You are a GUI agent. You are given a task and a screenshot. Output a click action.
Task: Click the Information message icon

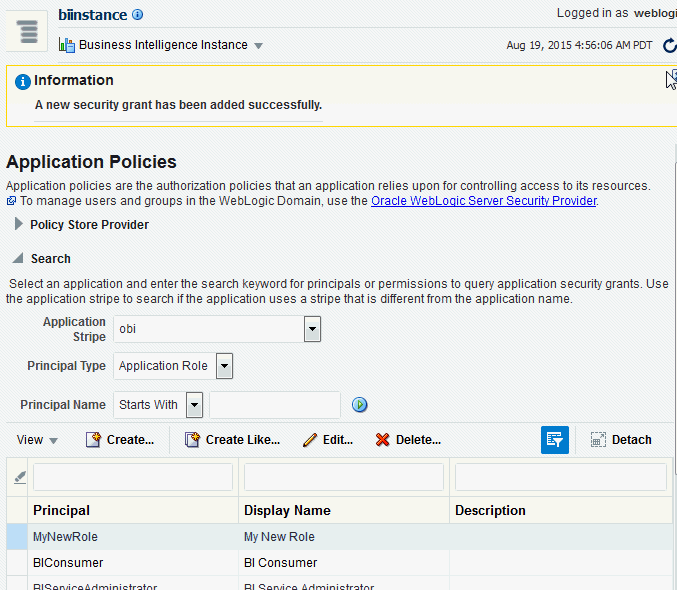pyautogui.click(x=22, y=81)
